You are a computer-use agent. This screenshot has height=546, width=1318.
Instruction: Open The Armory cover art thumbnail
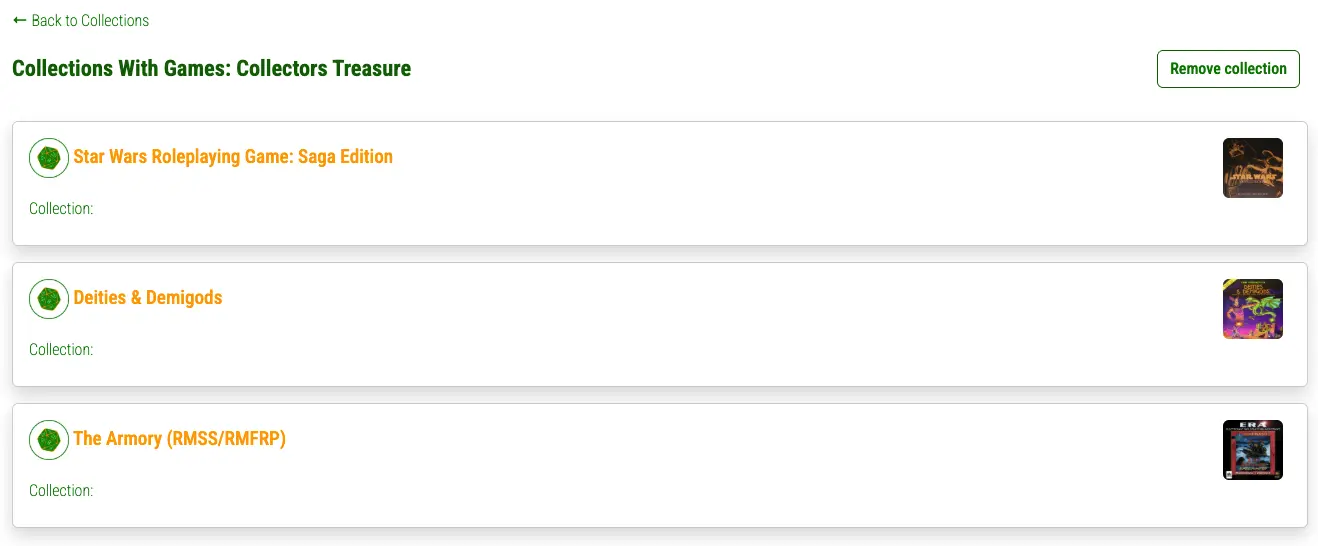click(x=1252, y=450)
